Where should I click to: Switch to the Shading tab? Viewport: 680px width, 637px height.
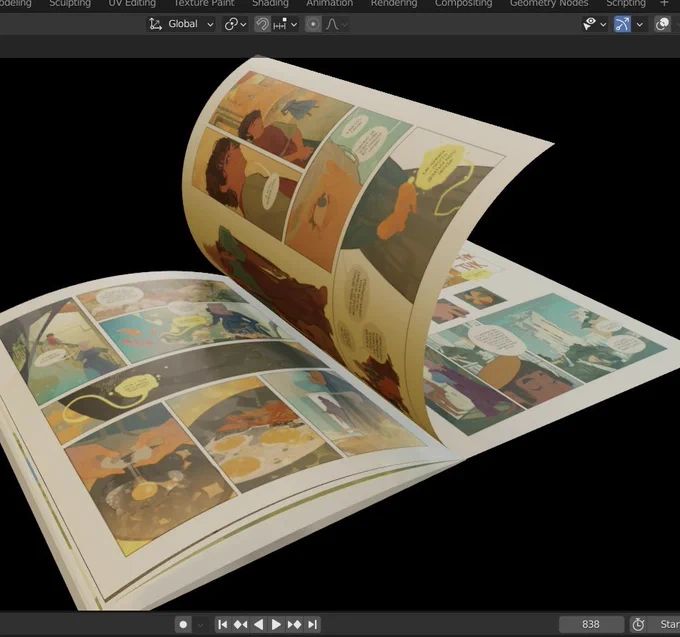pos(270,3)
